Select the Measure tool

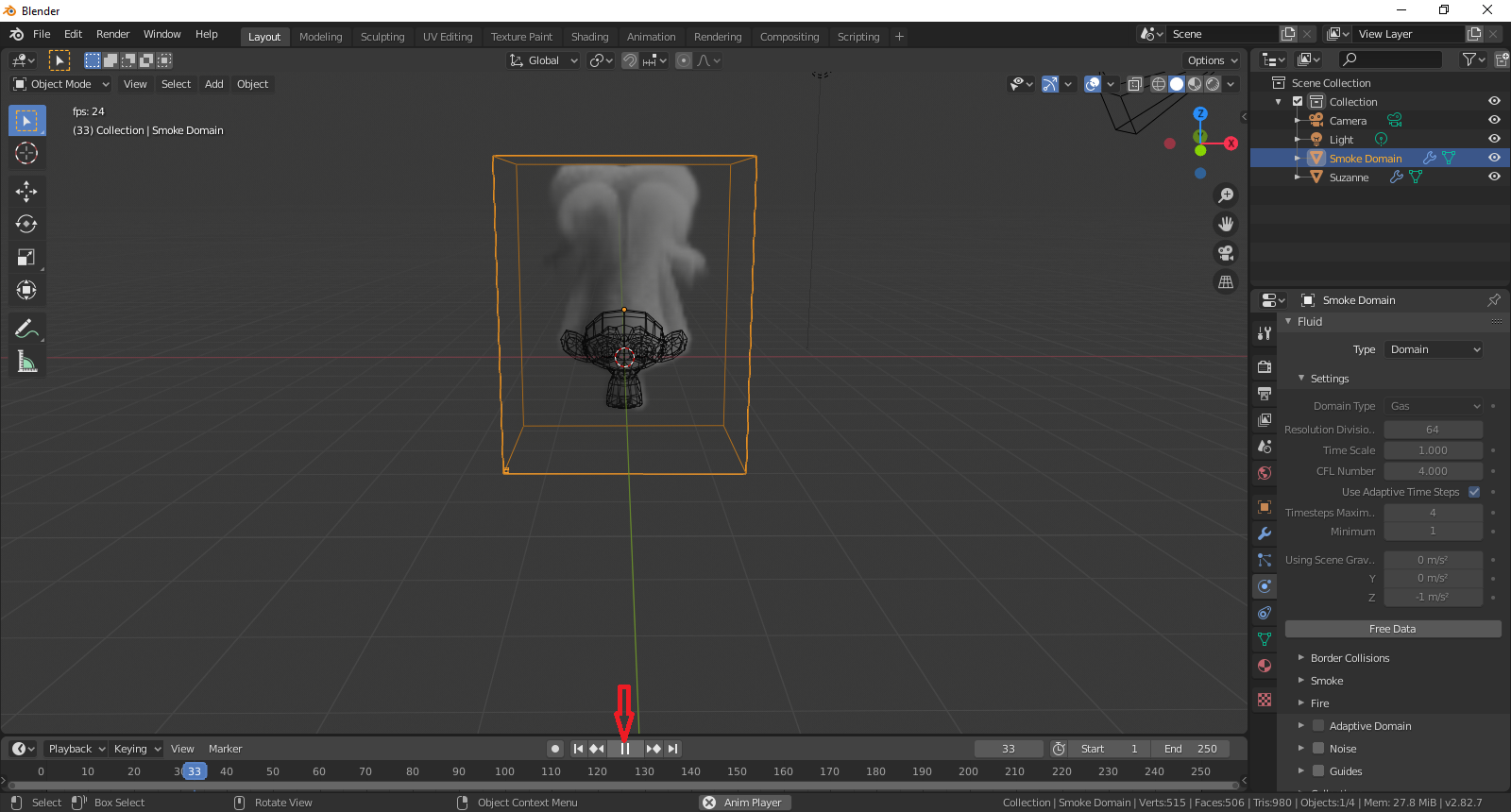click(26, 362)
